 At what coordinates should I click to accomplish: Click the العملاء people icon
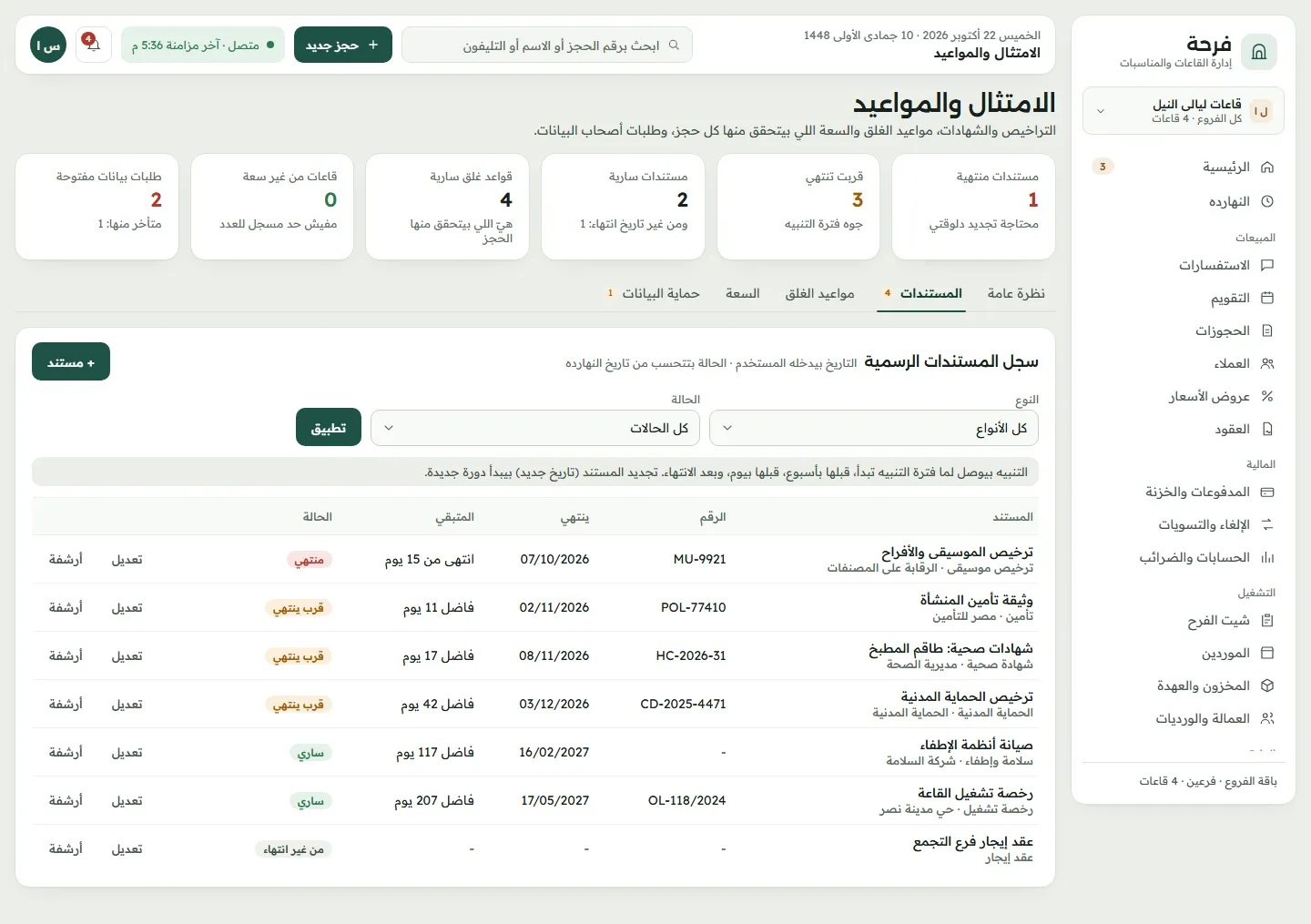click(1266, 364)
